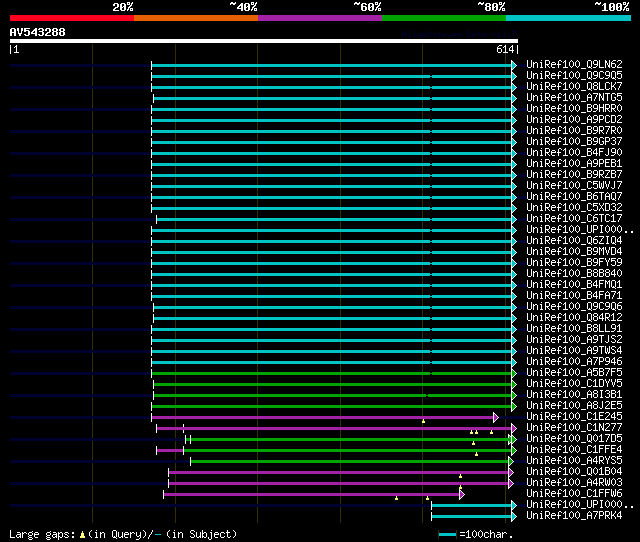Select label UniRef100_B9GP37
The image size is (640, 542).
coord(574,142)
